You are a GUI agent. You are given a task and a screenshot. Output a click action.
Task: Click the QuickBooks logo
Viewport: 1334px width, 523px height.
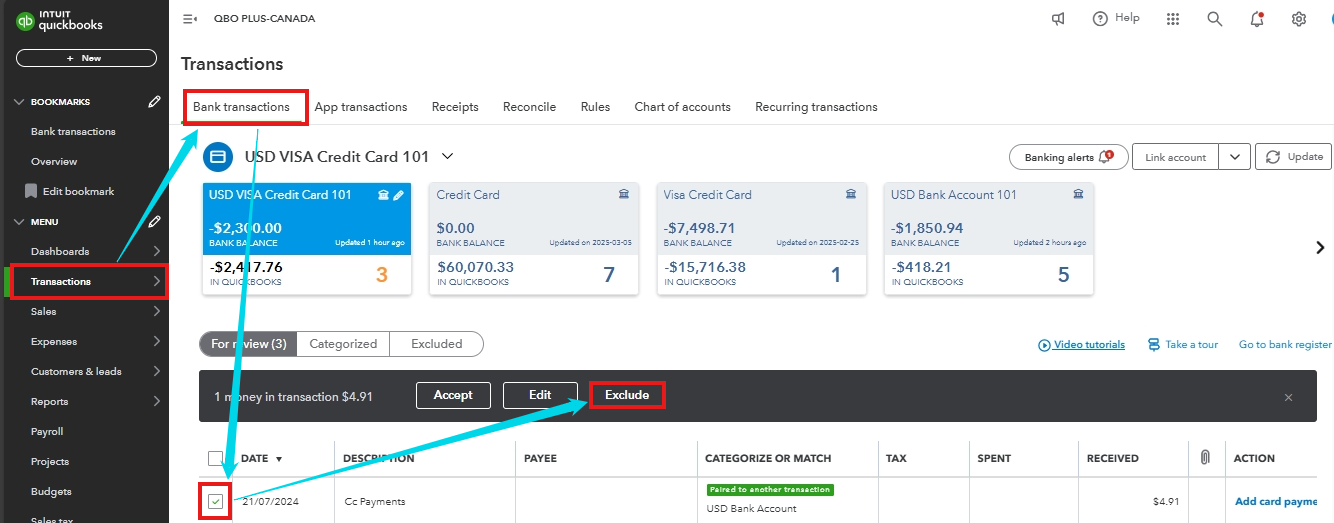coord(60,20)
